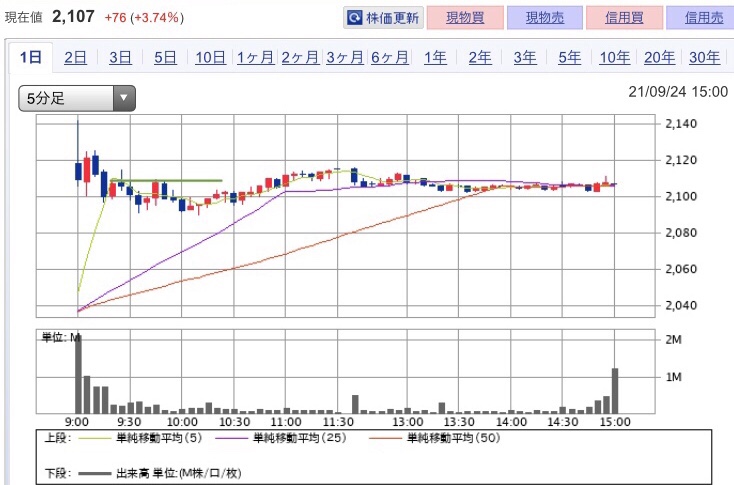This screenshot has height=485, width=734.
Task: View the 3年 chart range
Action: [x=525, y=58]
